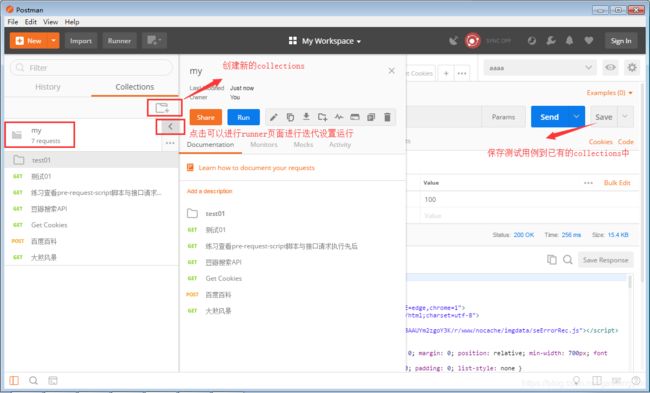Open the Save button dropdown arrow
650x393 pixels.
pos(625,116)
